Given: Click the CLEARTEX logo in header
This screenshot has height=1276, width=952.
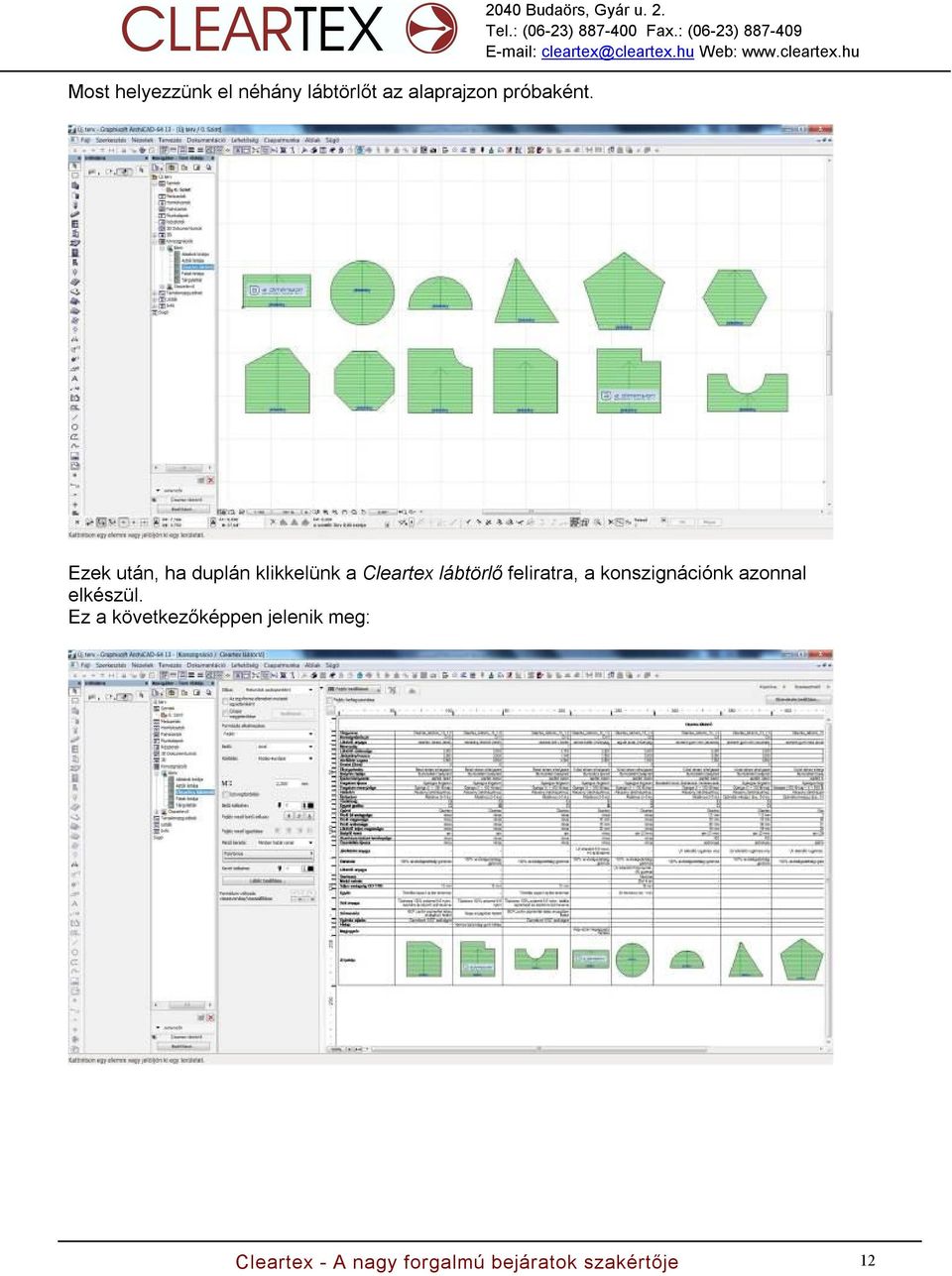Looking at the screenshot, I should 289,29.
